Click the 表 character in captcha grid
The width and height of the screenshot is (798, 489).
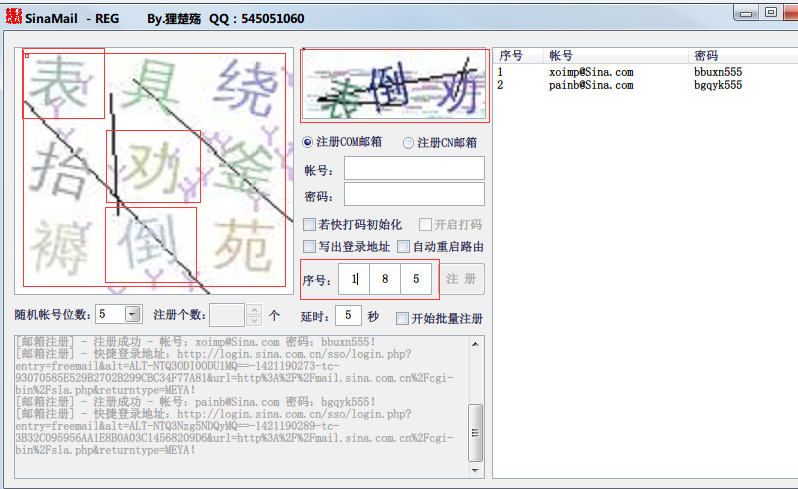click(59, 84)
